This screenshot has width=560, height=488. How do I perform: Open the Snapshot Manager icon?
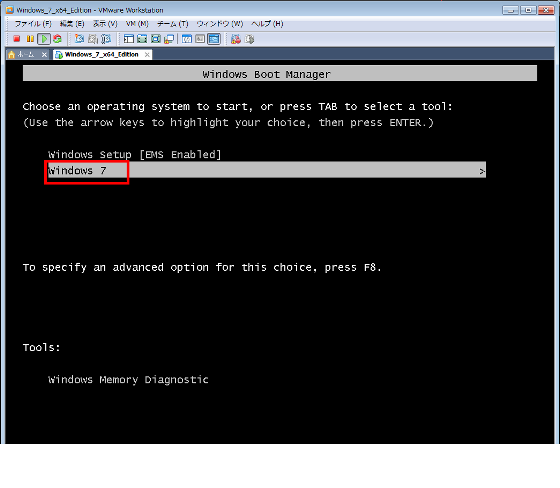106,39
